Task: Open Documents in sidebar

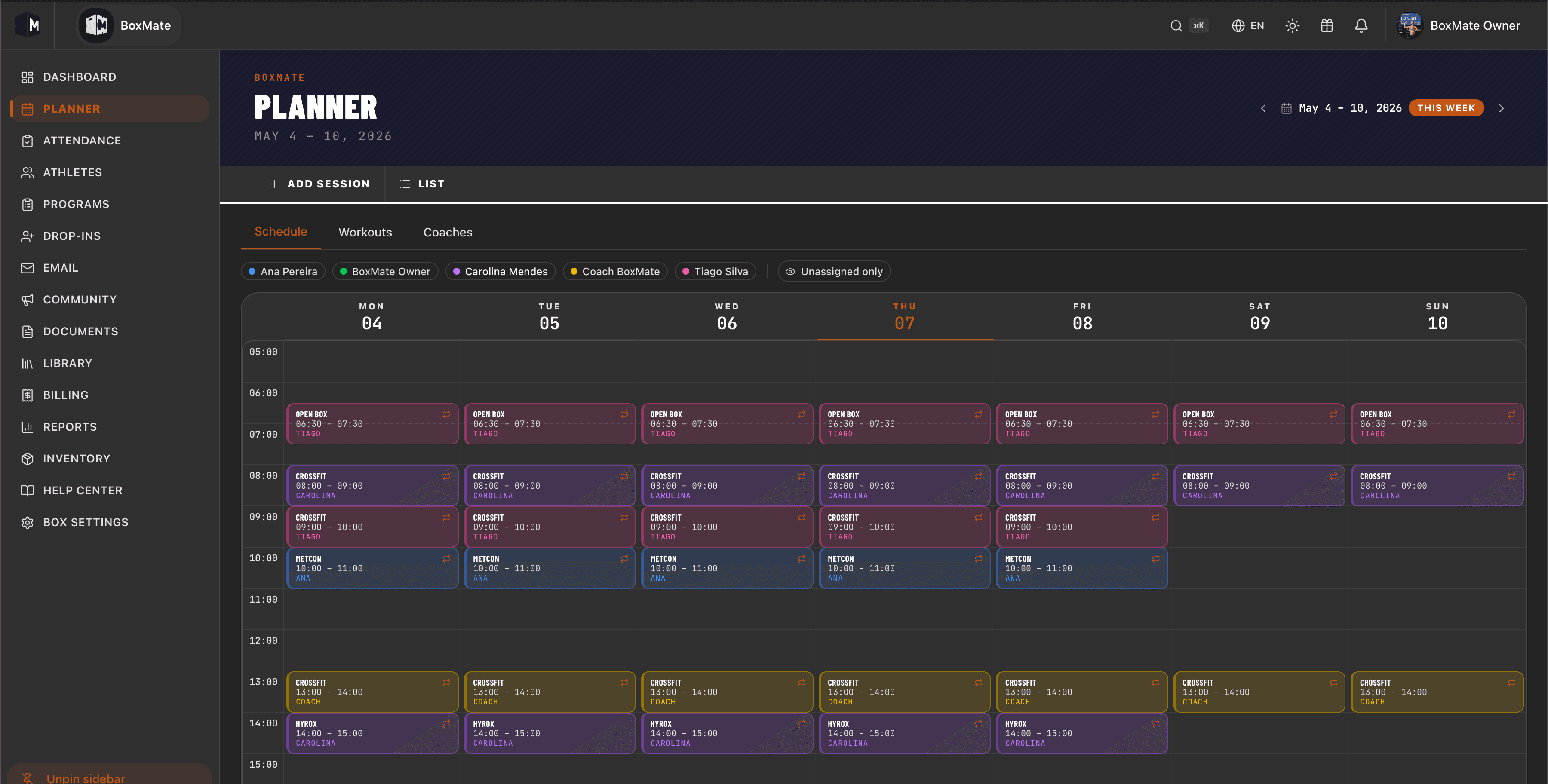Action: click(x=109, y=332)
